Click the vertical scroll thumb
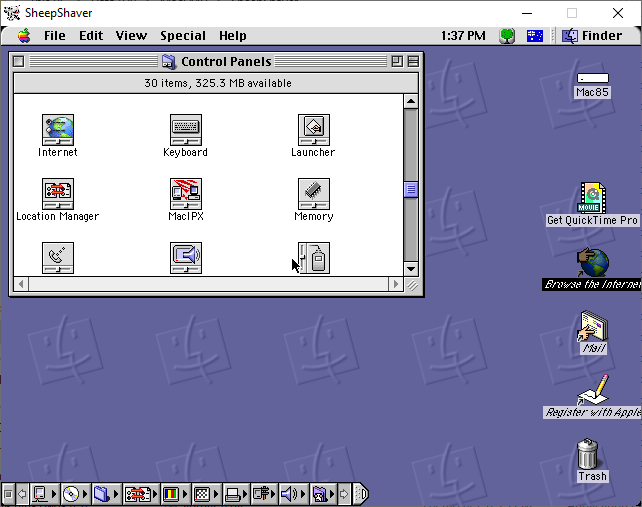The height and width of the screenshot is (507, 642). click(x=411, y=190)
